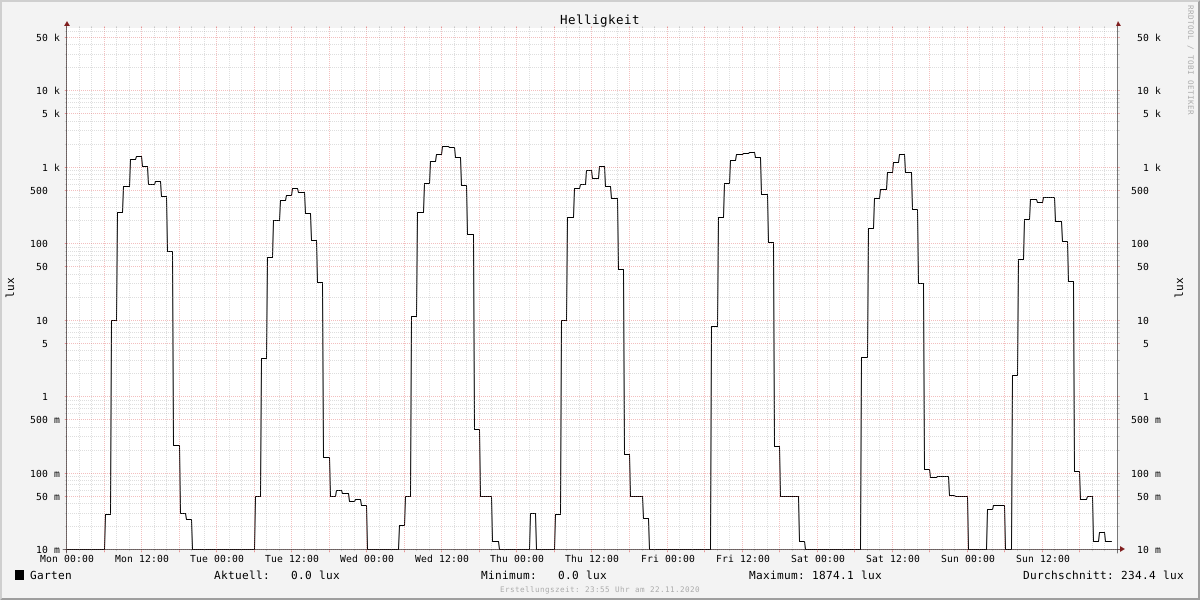1200x600 pixels.
Task: Select the 'Fri 12:00' time axis label
Action: (743, 559)
